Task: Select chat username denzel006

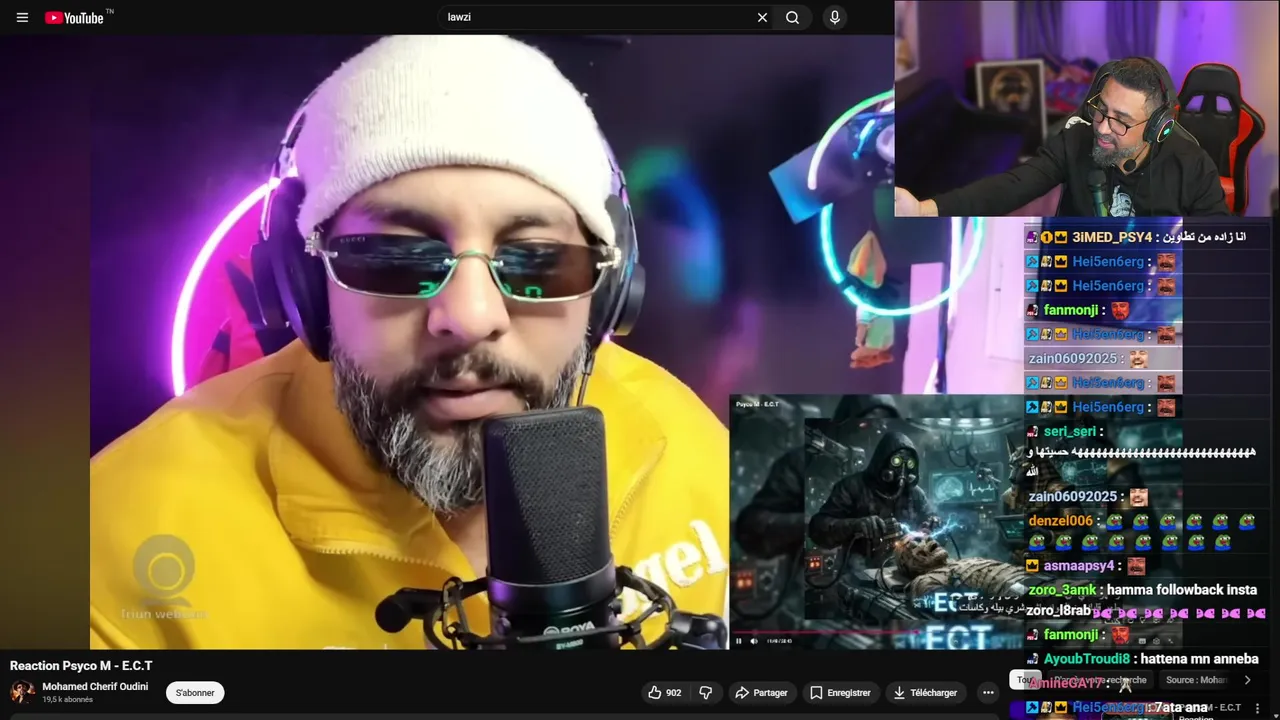Action: (1060, 521)
